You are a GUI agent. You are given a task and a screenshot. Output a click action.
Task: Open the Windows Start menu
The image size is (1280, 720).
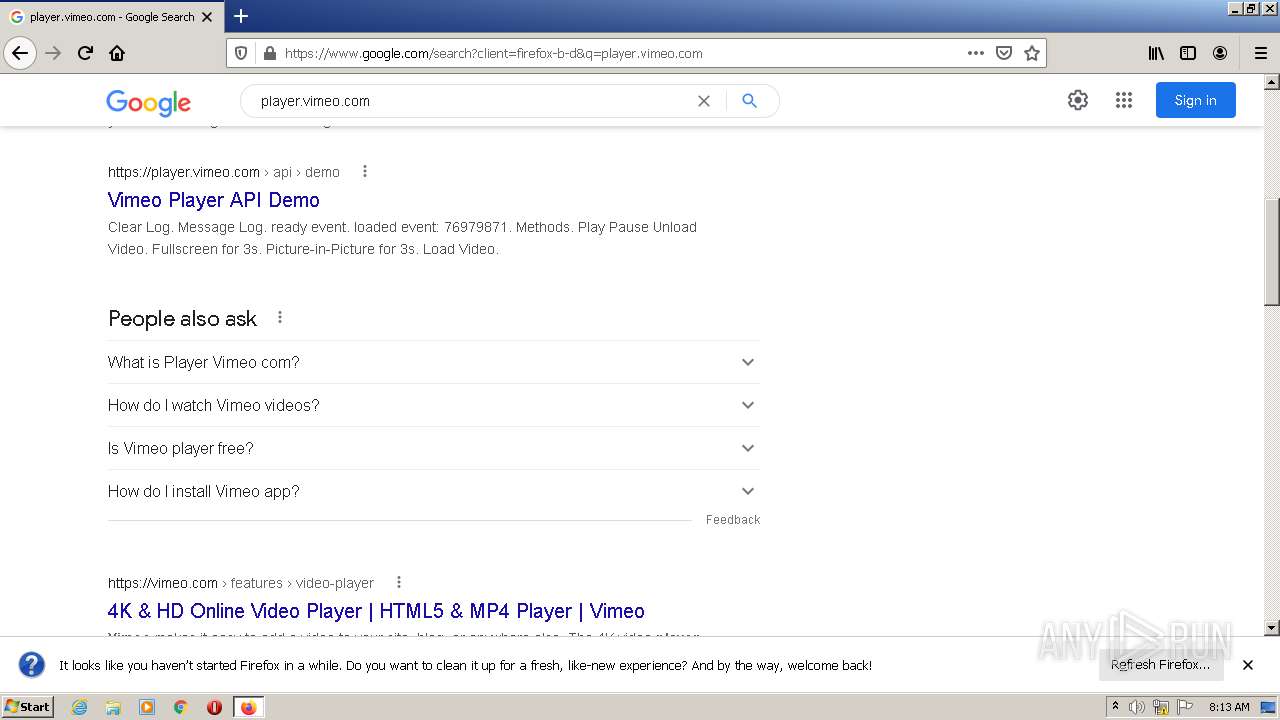(x=28, y=707)
